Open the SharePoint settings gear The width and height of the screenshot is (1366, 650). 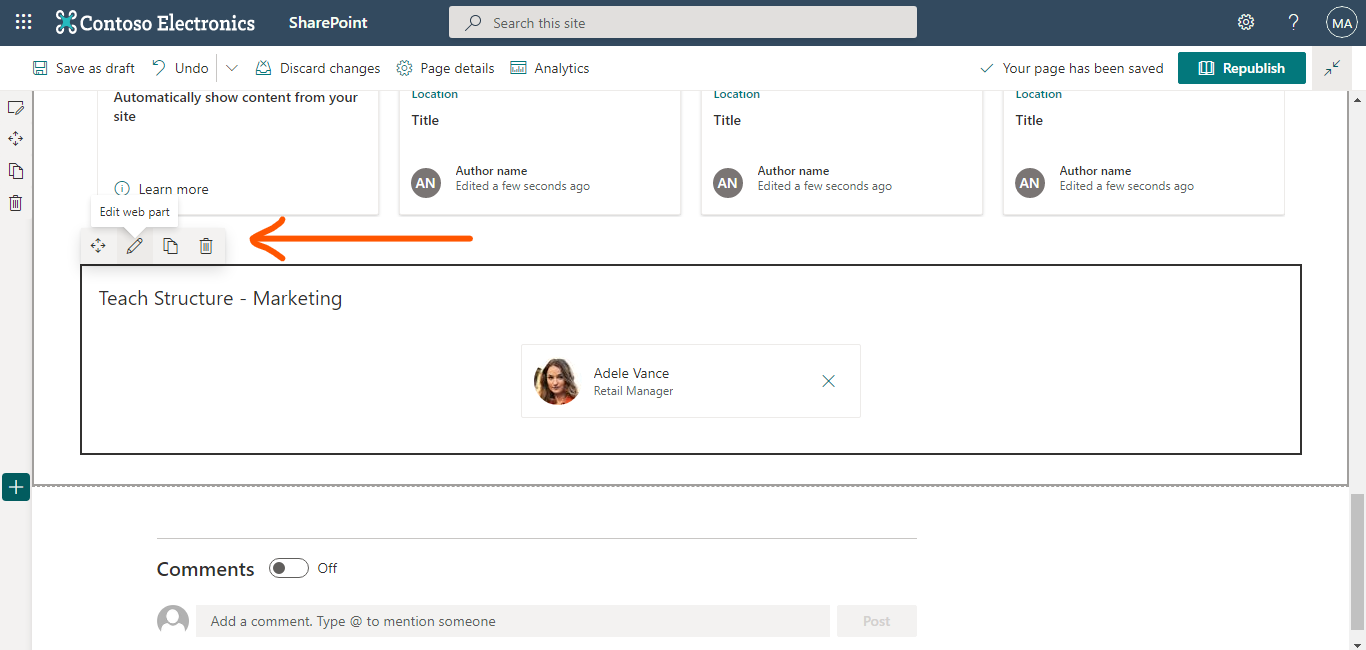[x=1245, y=21]
